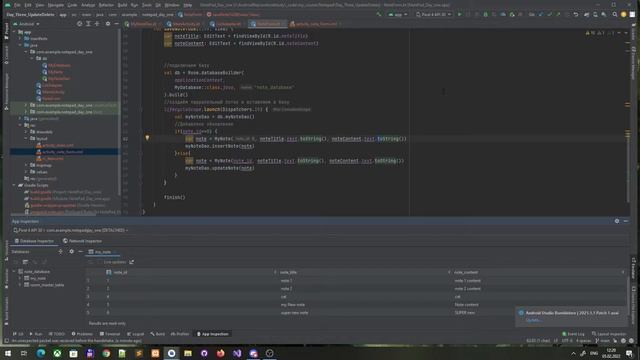Expand the my_note table node
The height and width of the screenshot is (360, 640).
click(20, 278)
